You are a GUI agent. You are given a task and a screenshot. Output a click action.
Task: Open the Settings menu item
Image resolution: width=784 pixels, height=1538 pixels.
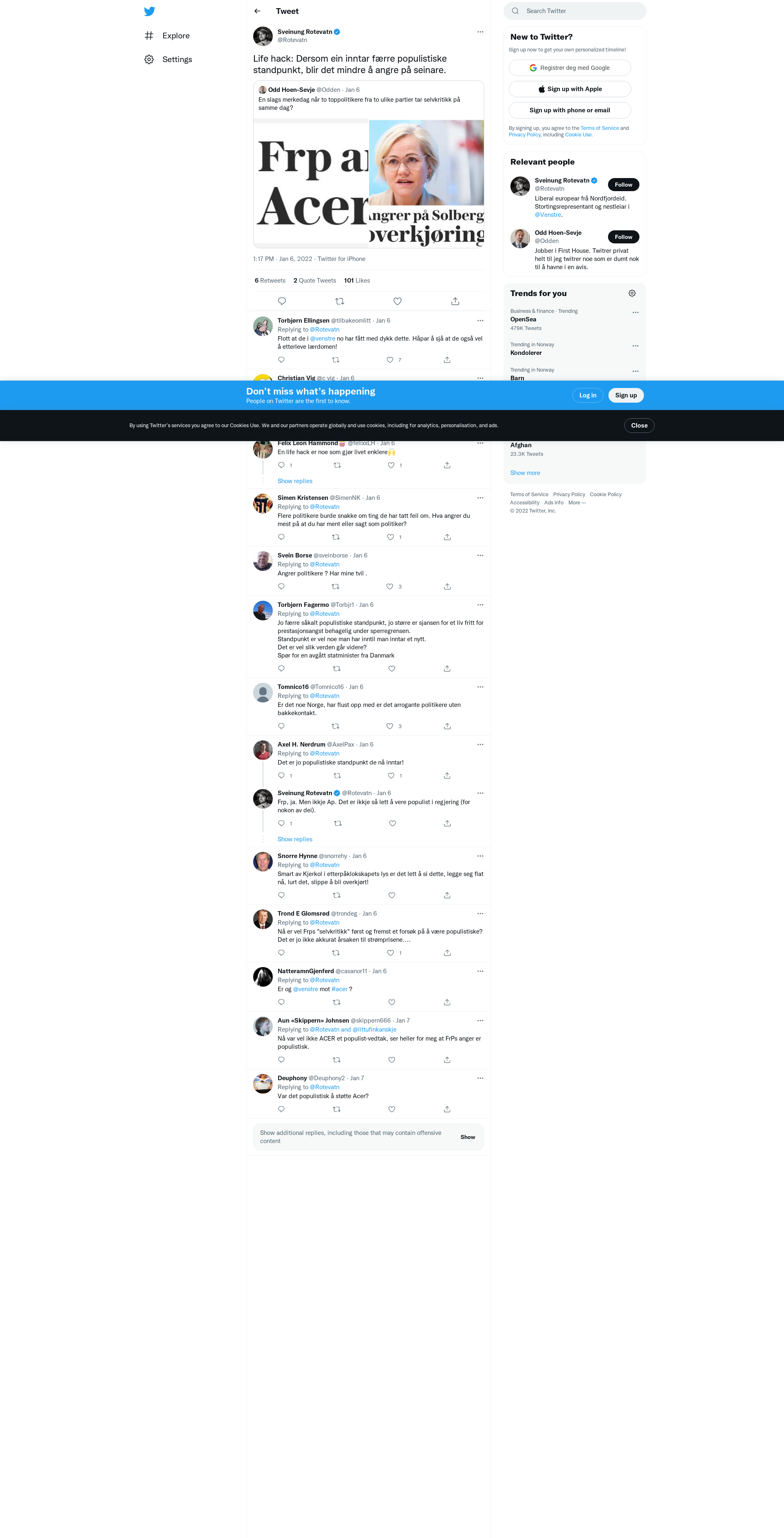168,60
